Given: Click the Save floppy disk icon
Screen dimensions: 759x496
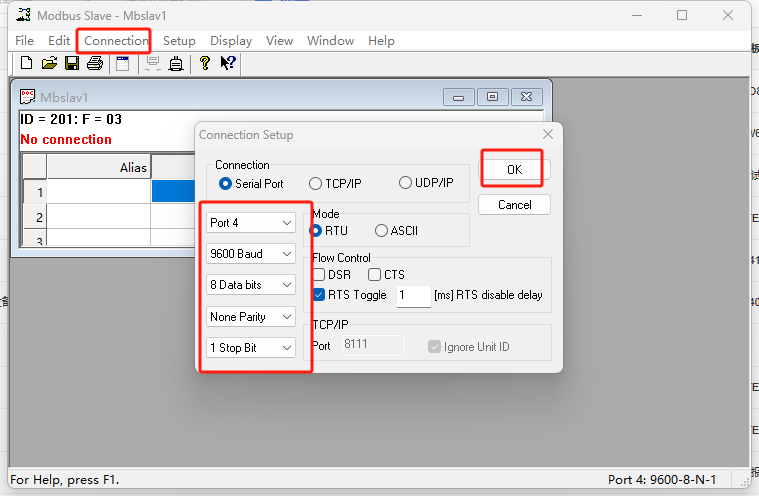Looking at the screenshot, I should pos(72,63).
